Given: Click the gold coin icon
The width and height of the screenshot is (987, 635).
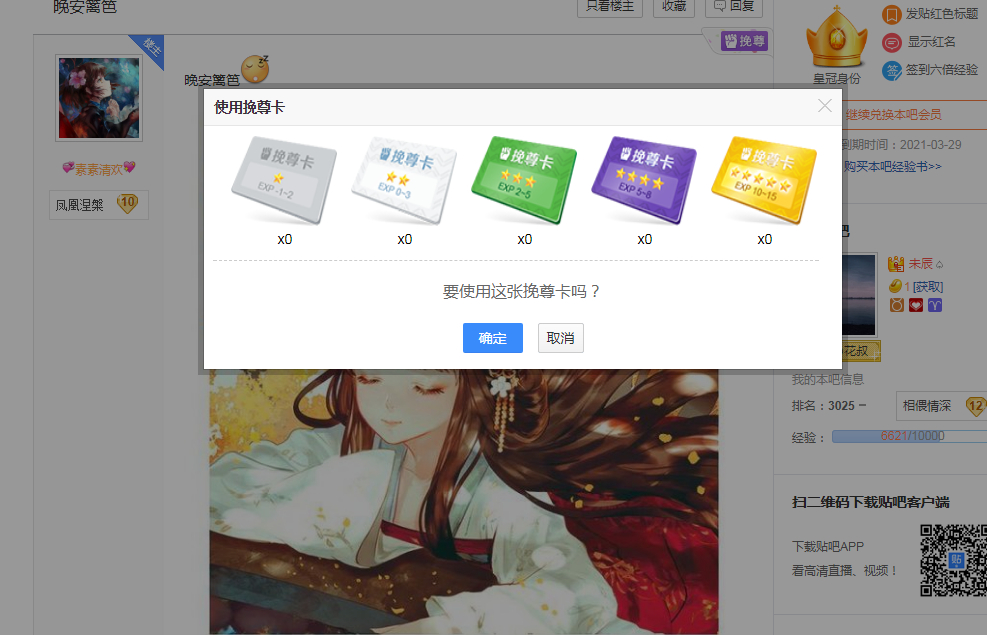Looking at the screenshot, I should click(895, 286).
